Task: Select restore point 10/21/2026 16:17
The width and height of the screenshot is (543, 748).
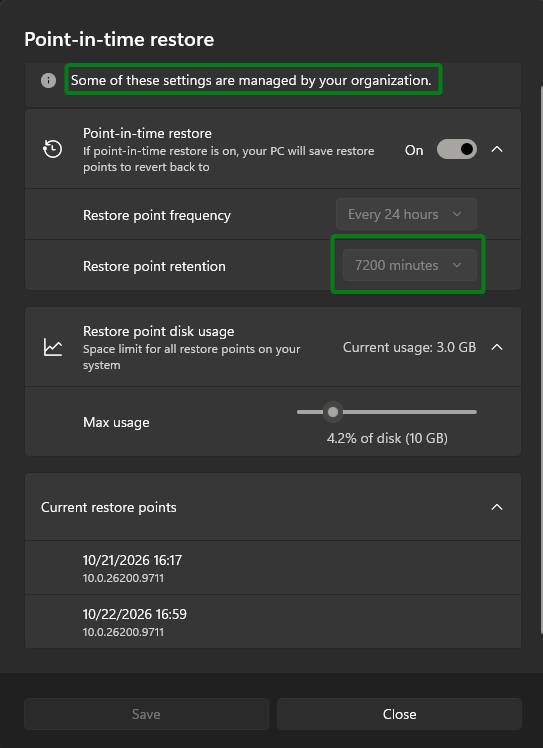Action: (273, 568)
